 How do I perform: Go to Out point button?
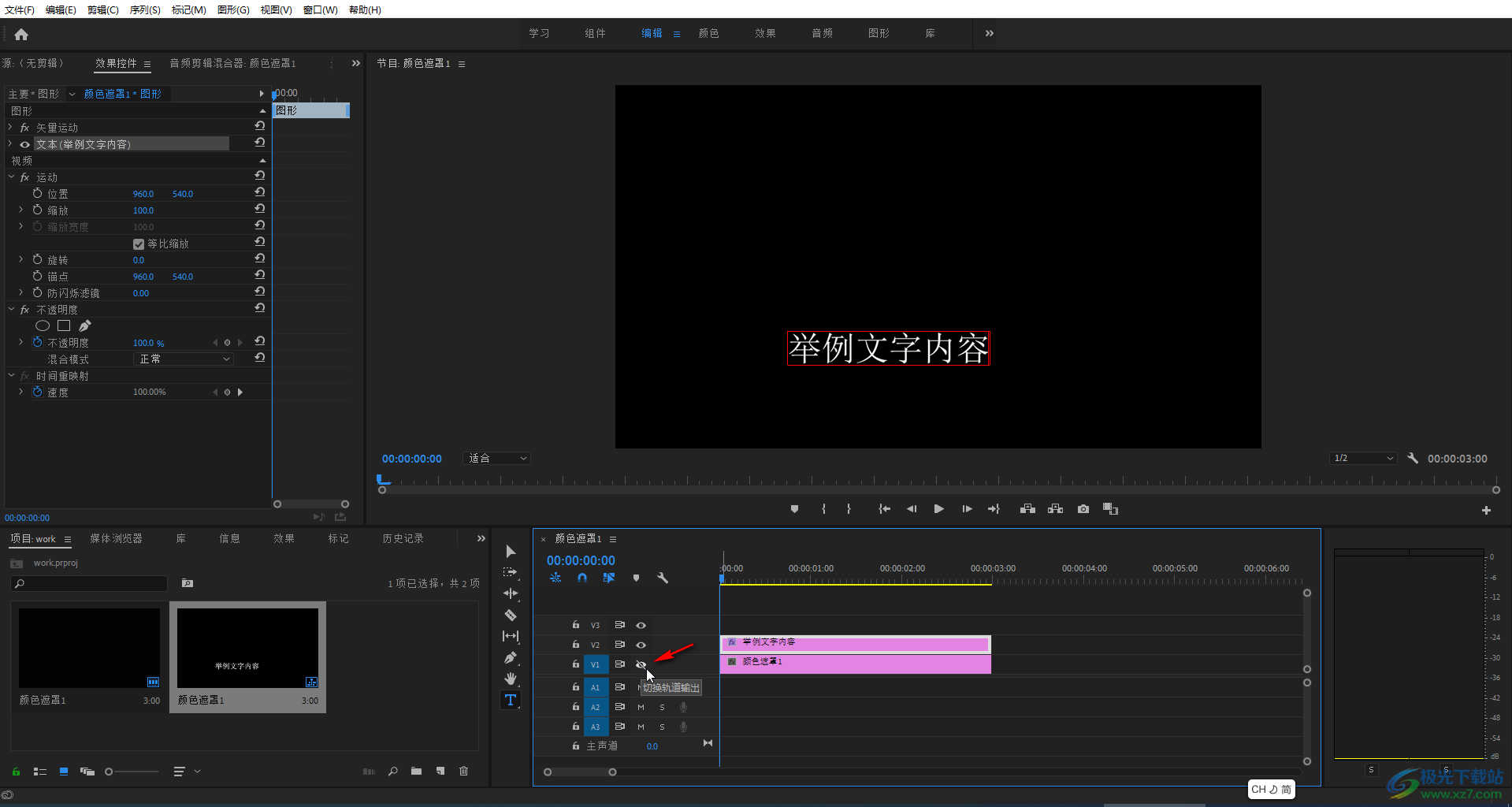994,509
